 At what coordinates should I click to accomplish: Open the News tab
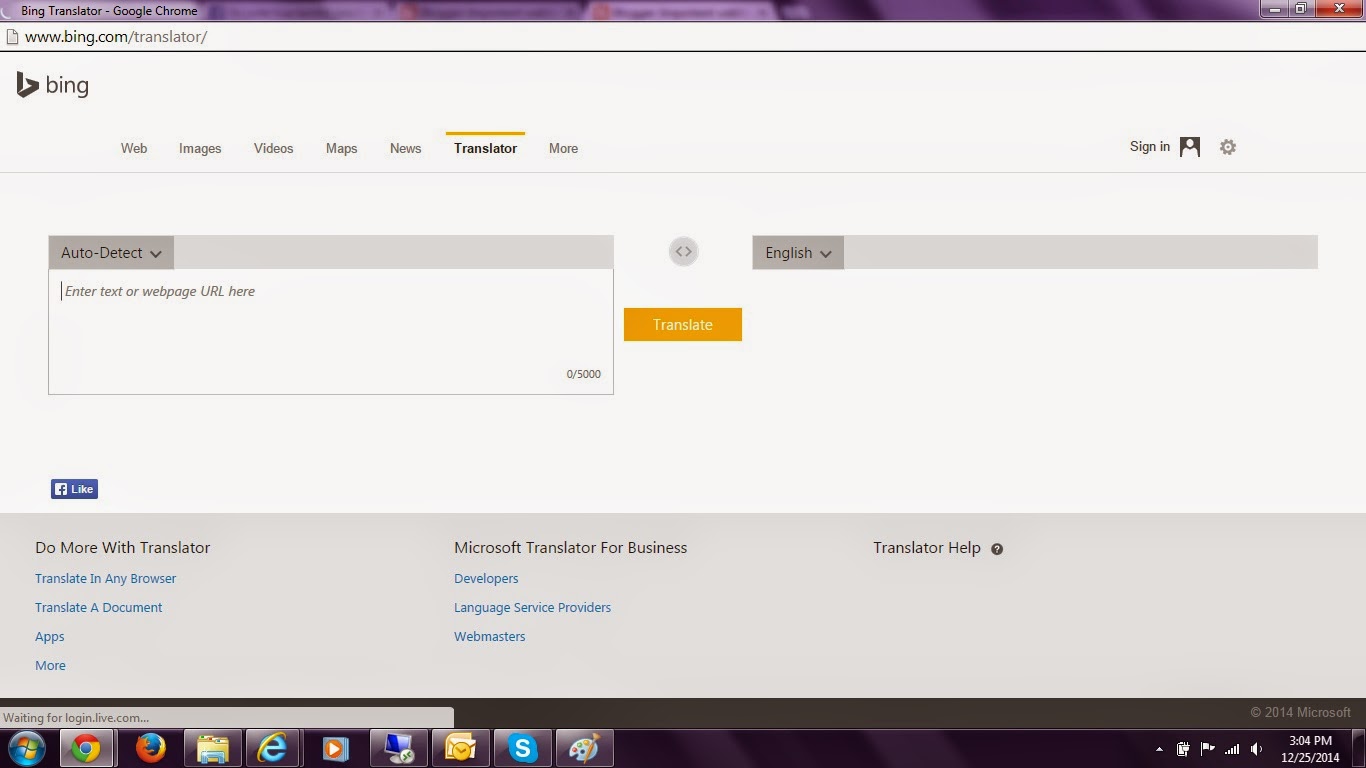click(x=406, y=148)
